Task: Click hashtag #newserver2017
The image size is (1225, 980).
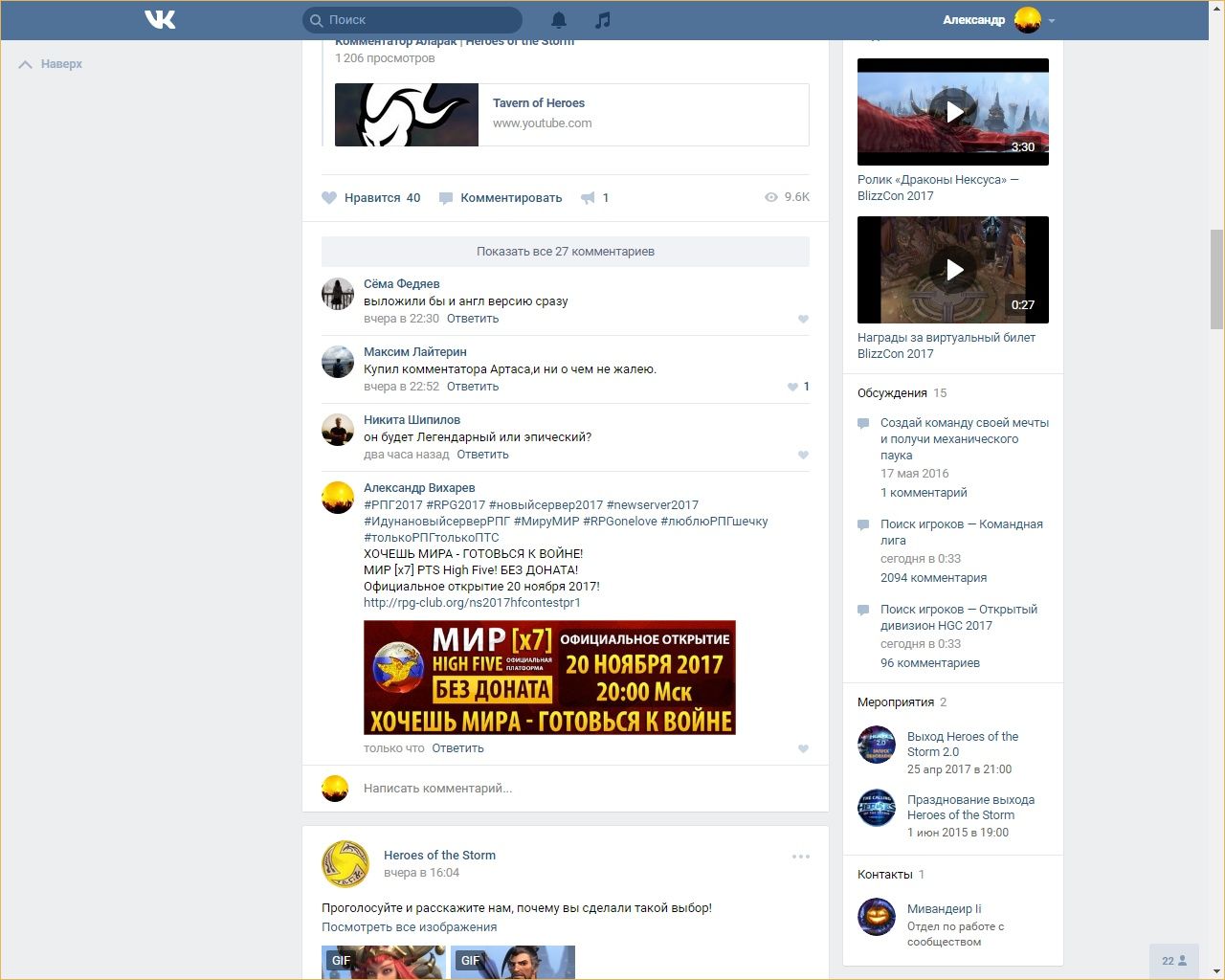Action: pos(653,505)
